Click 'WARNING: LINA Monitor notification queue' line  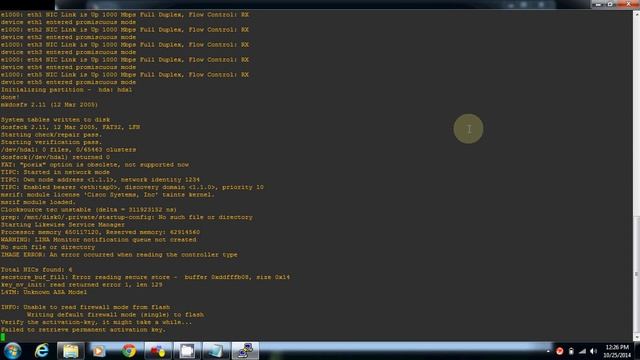click(98, 240)
